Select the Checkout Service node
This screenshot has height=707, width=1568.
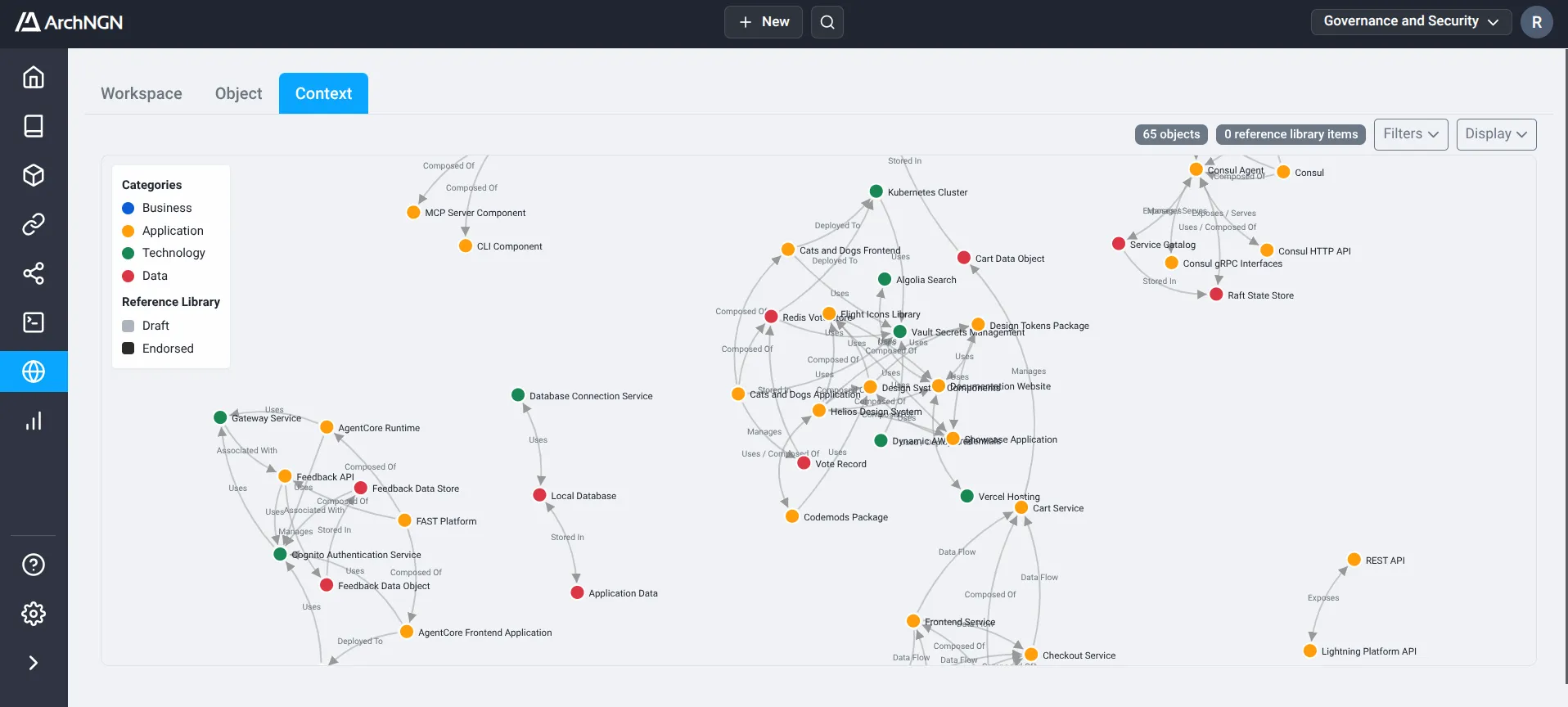pos(1031,655)
